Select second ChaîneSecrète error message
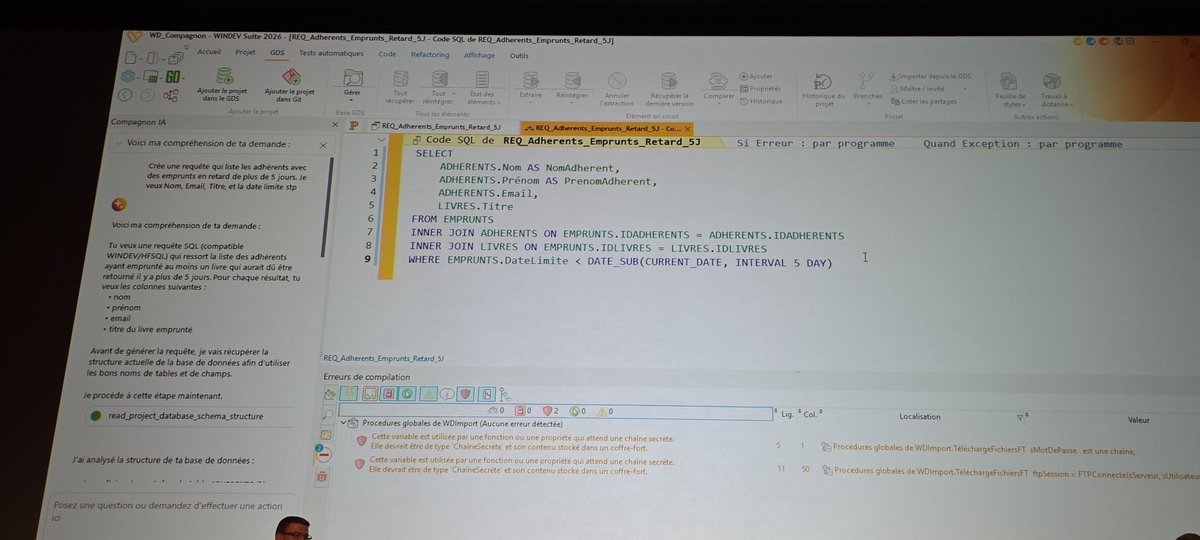 tap(522, 465)
